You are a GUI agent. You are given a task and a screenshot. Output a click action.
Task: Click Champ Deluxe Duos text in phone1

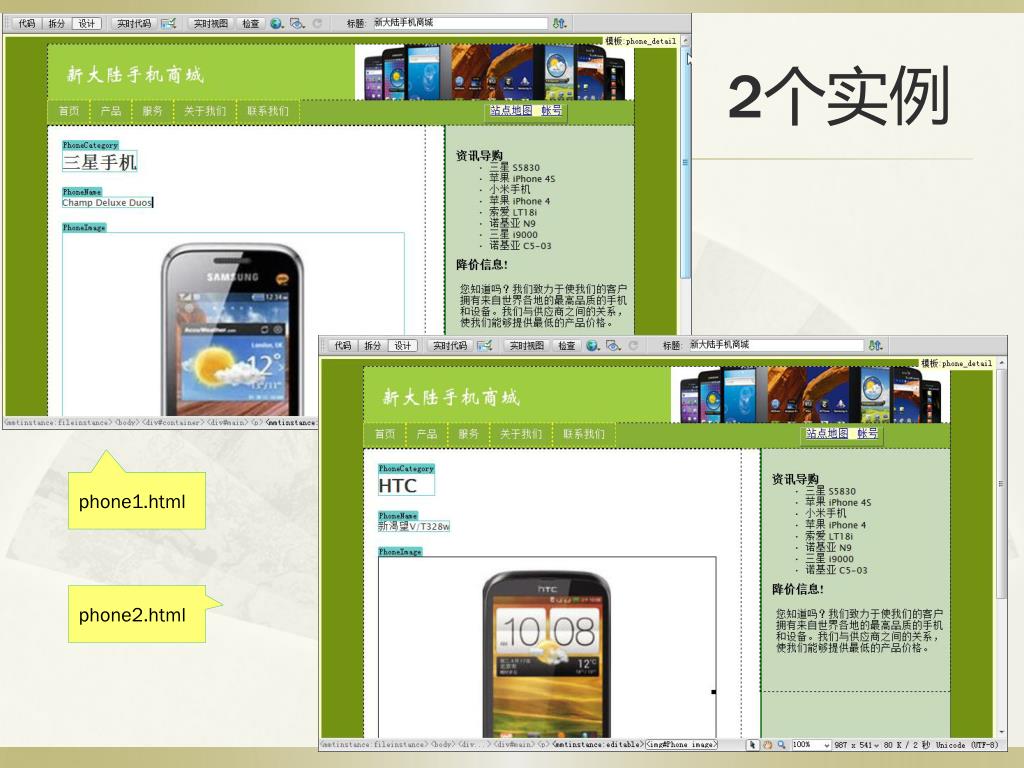tap(107, 202)
